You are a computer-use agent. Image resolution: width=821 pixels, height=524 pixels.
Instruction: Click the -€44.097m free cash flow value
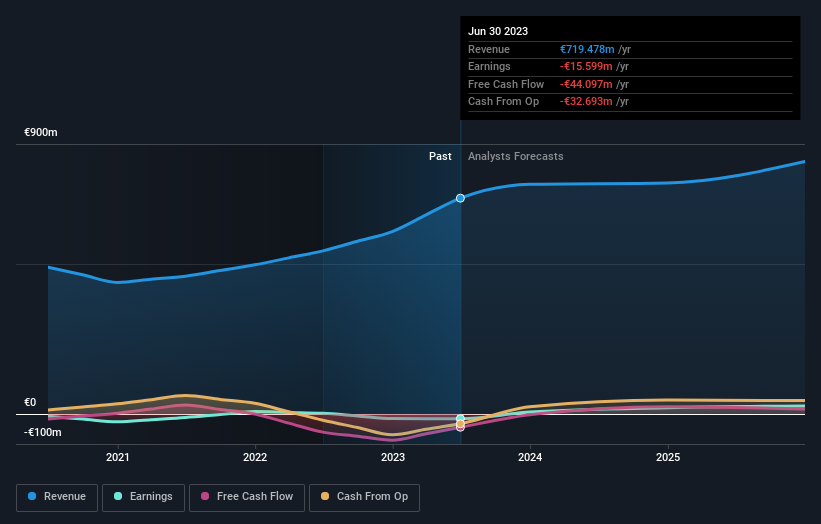pos(586,84)
